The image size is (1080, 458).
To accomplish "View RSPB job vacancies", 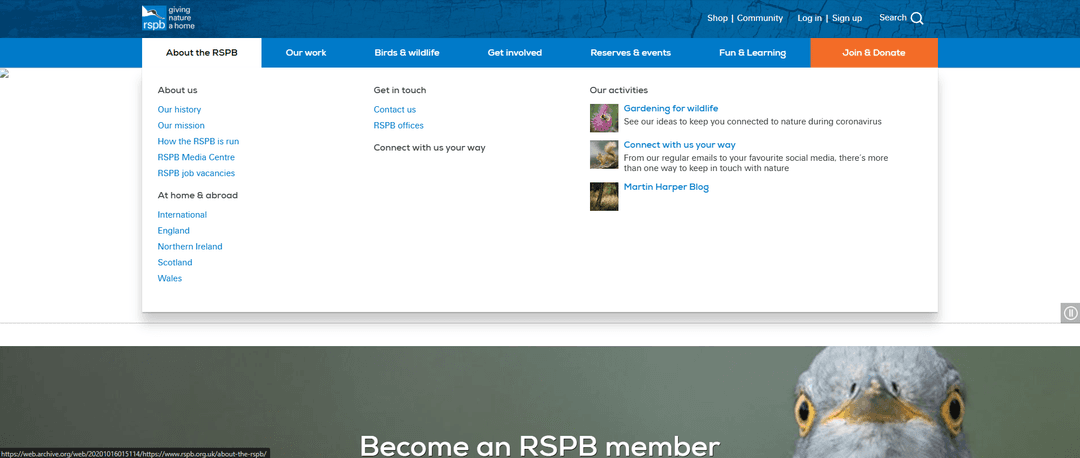I will click(196, 173).
